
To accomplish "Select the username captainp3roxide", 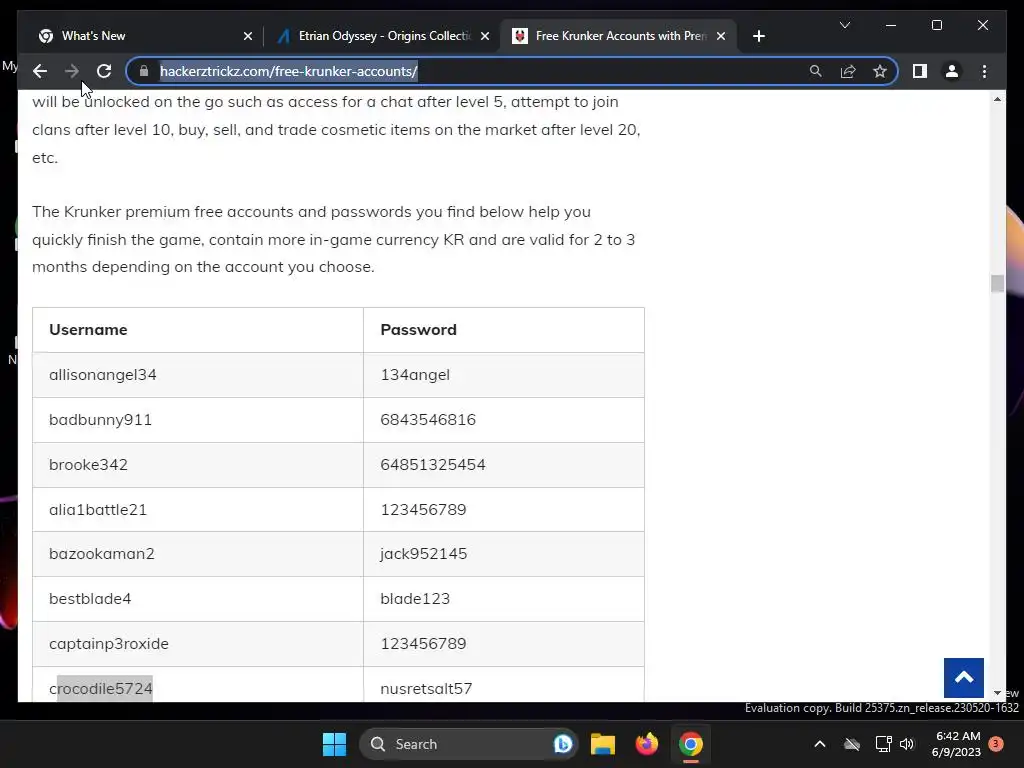I will click(108, 644).
